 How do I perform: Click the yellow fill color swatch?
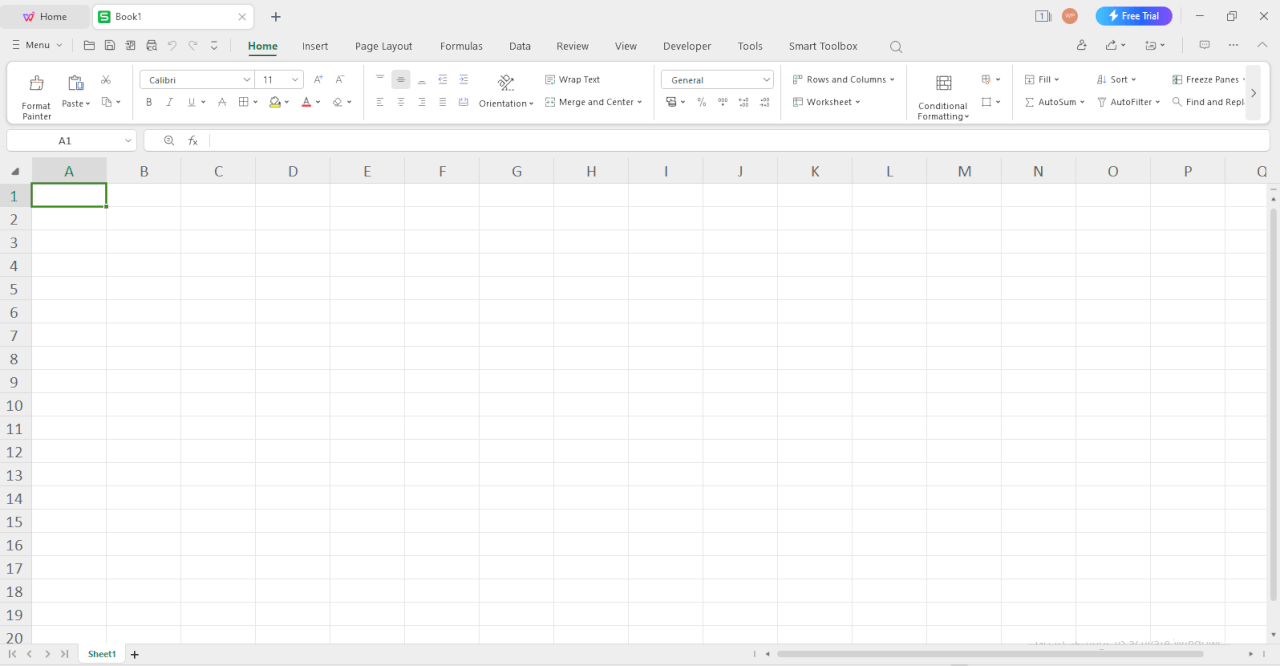[275, 102]
